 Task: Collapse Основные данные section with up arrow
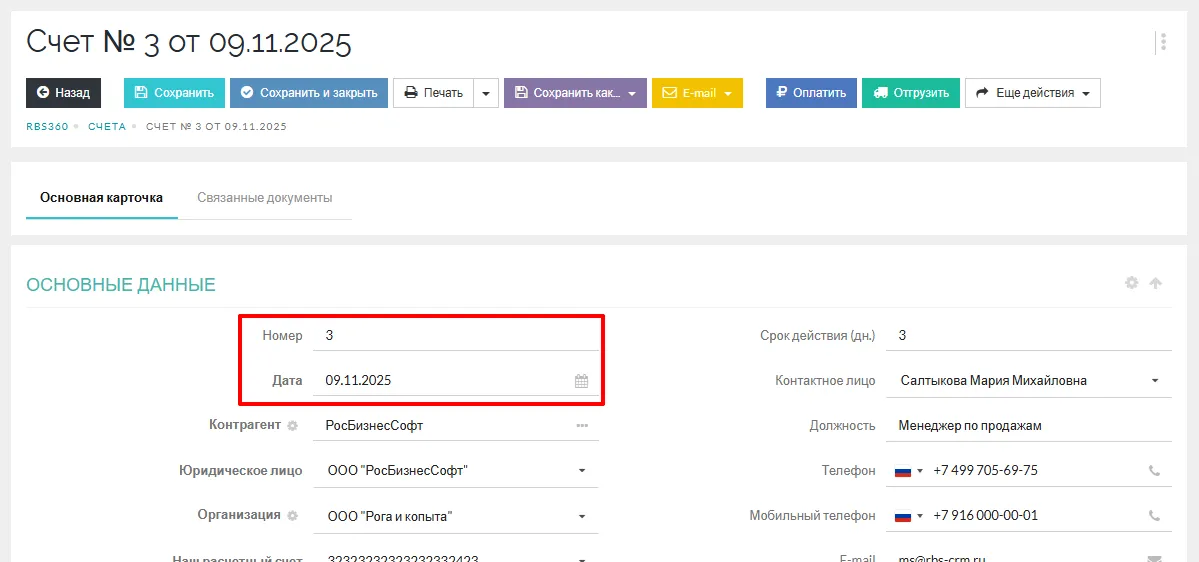click(1156, 283)
